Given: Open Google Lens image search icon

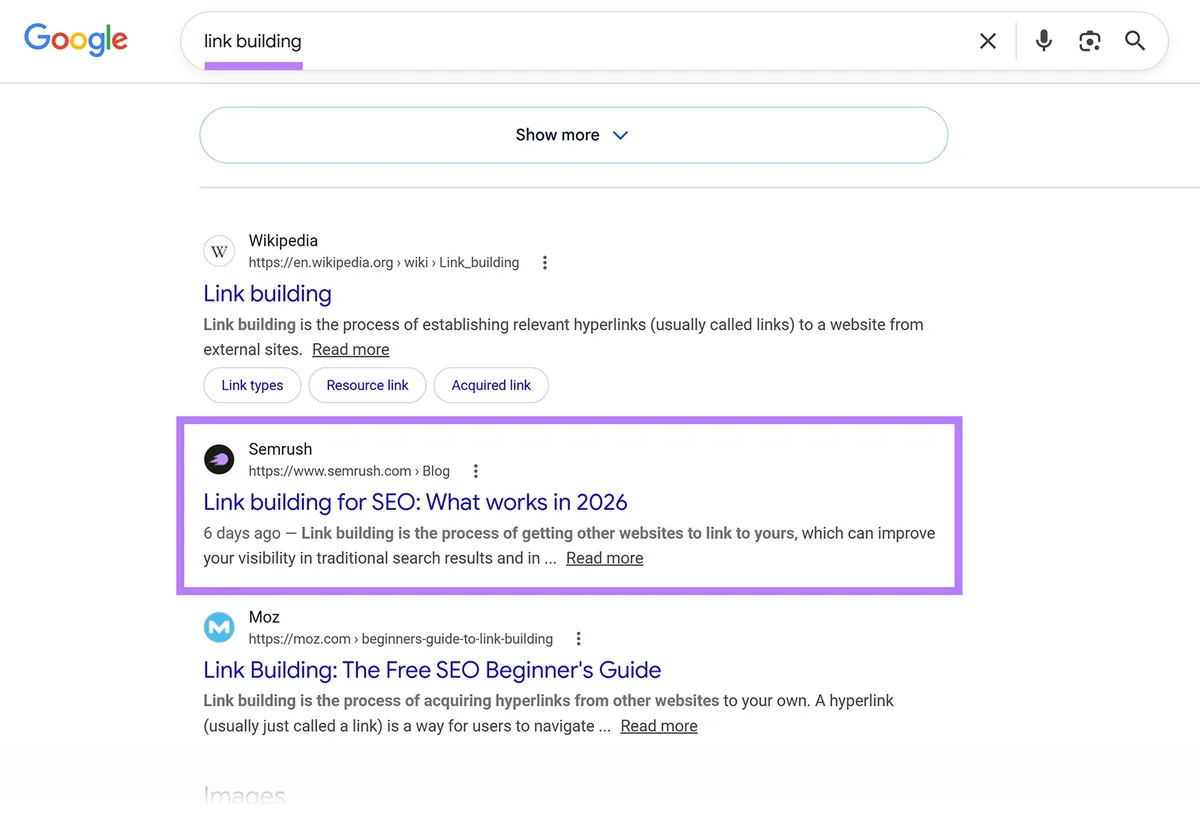Looking at the screenshot, I should click(x=1089, y=41).
